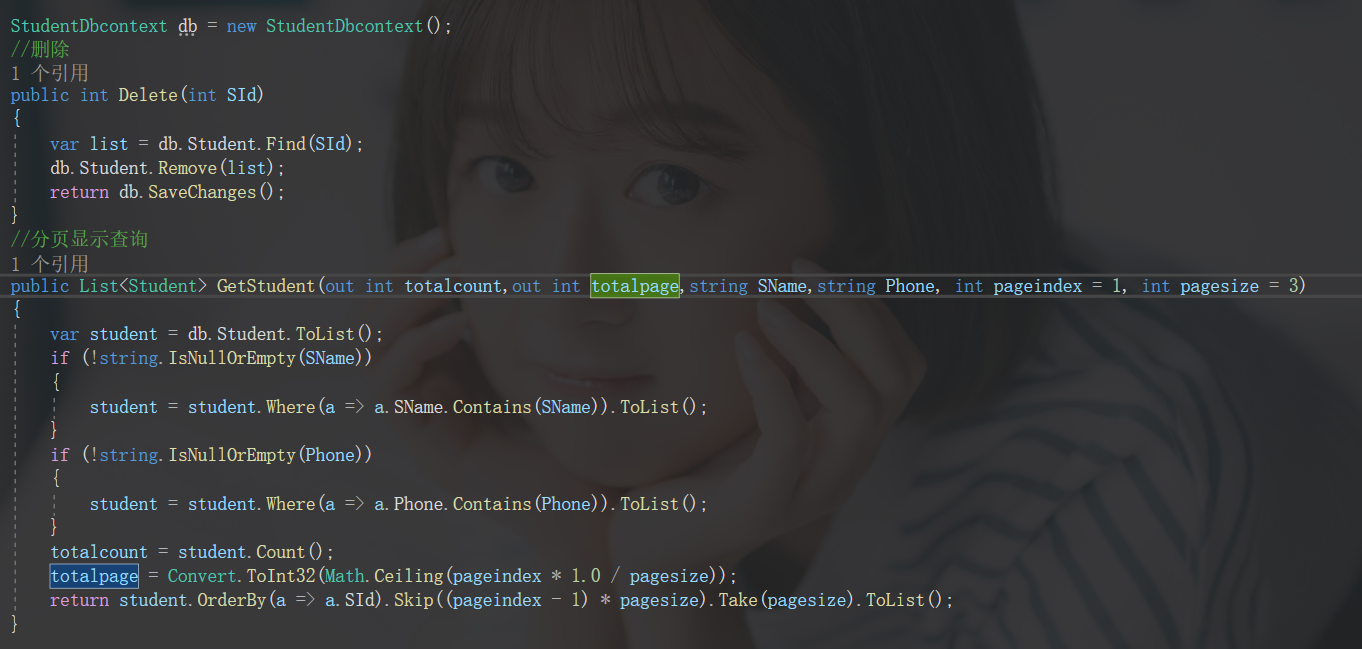
Task: Open the '1 个引用' CodeLens link above the Delete method
Action: click(x=49, y=73)
